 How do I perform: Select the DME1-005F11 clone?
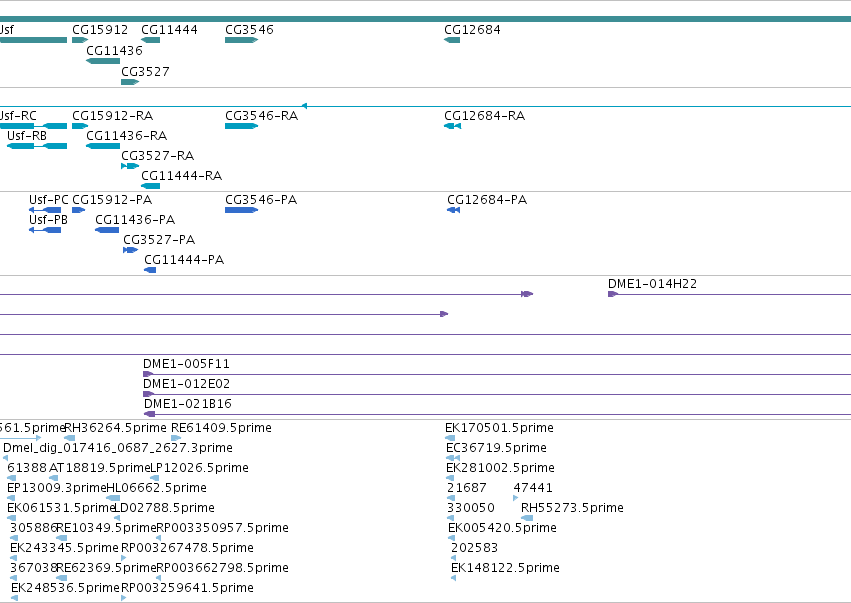[x=497, y=374]
